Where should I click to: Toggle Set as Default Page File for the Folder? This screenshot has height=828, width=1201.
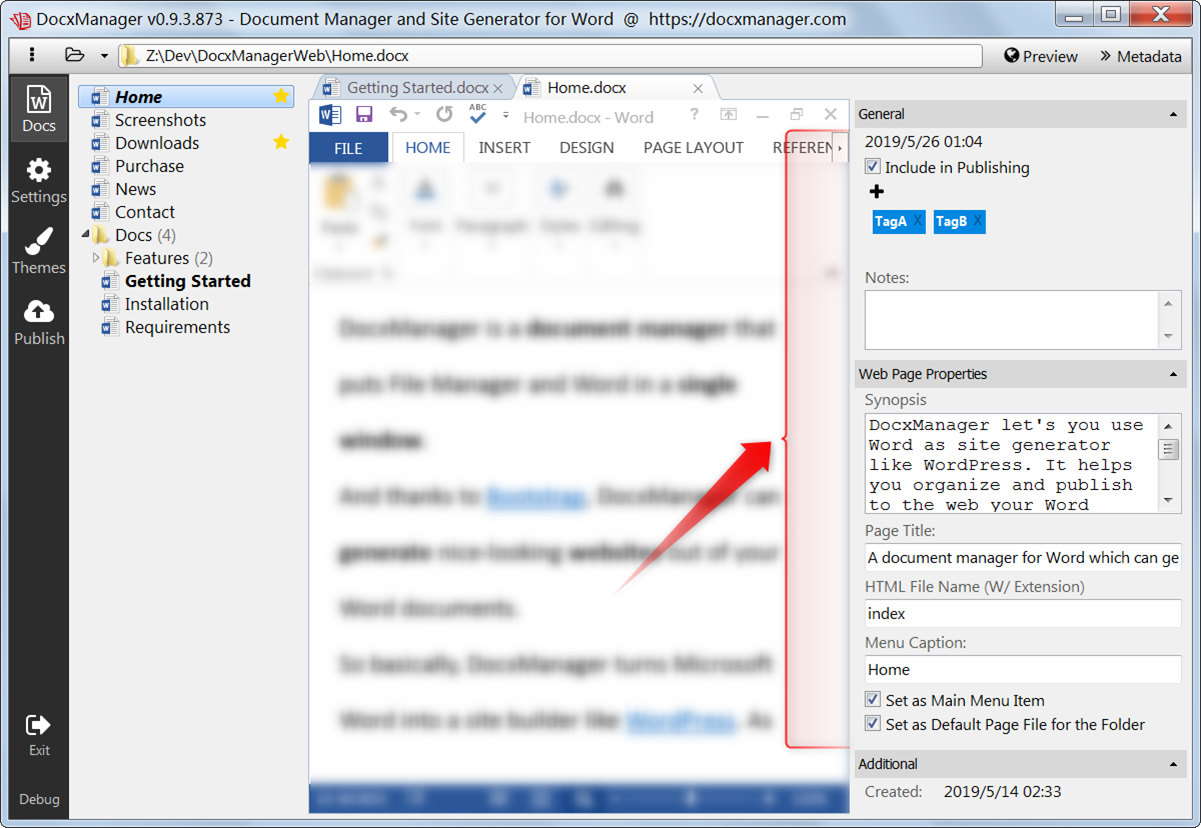pos(873,724)
